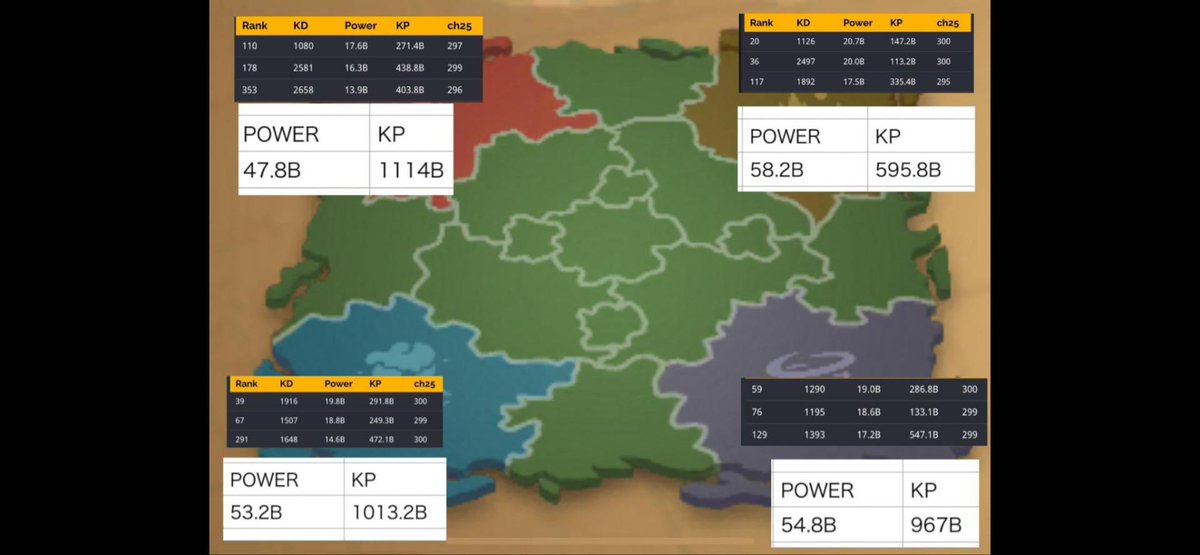
Task: Click KP value 438.8B
Action: [410, 68]
